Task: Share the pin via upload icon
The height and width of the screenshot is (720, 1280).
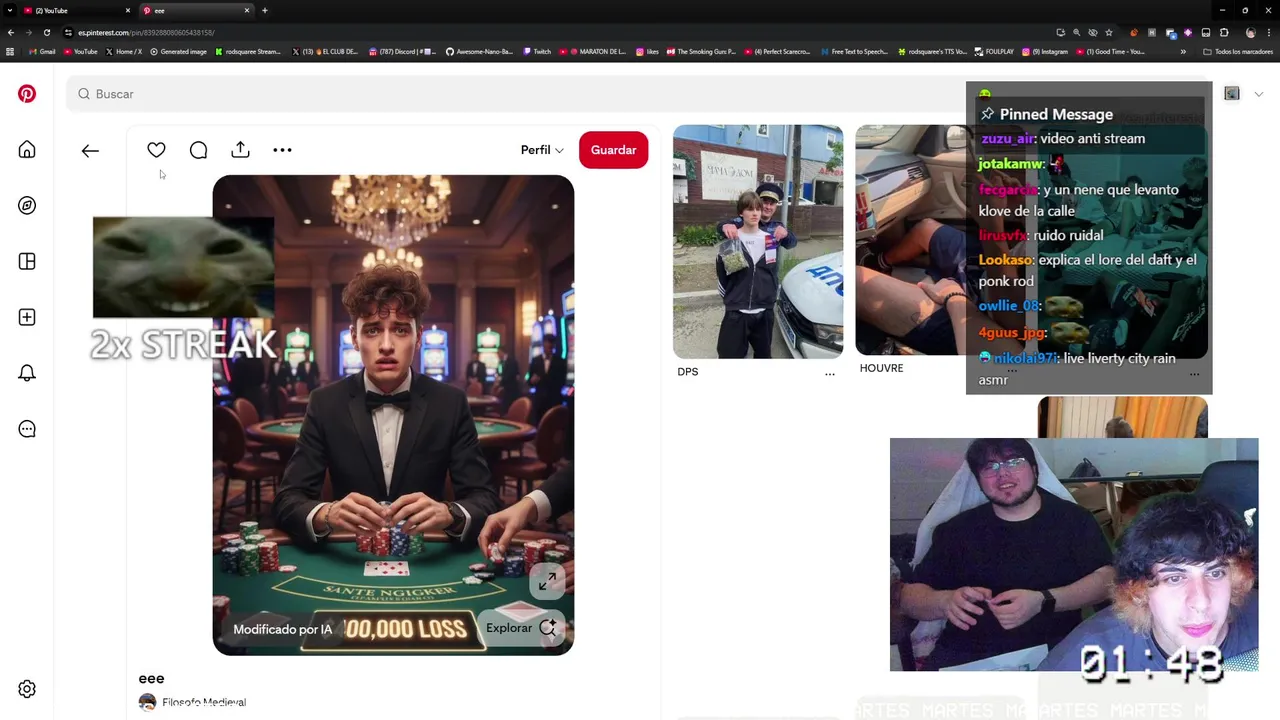Action: 240,150
